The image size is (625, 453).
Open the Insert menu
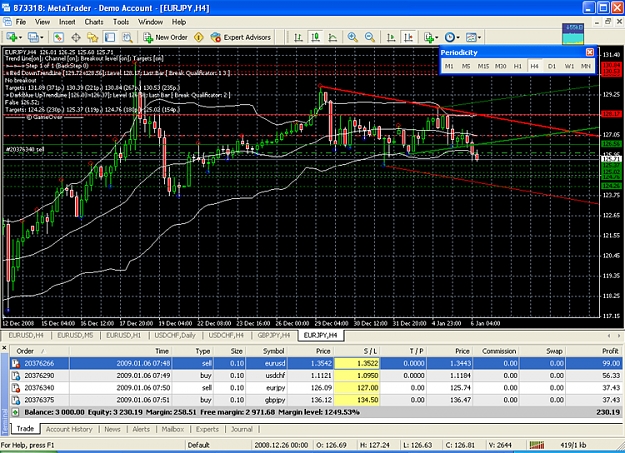pyautogui.click(x=67, y=22)
